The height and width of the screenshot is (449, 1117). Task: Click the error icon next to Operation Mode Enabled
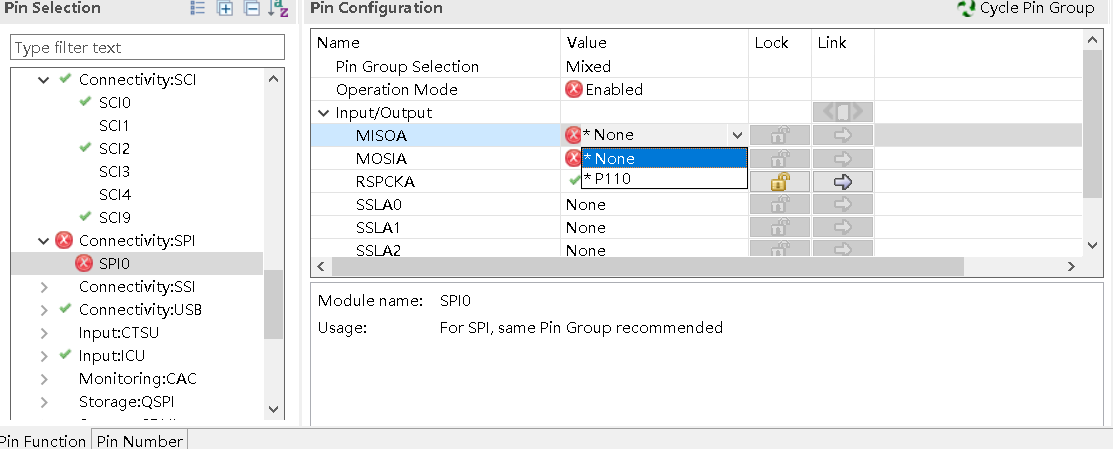point(573,89)
